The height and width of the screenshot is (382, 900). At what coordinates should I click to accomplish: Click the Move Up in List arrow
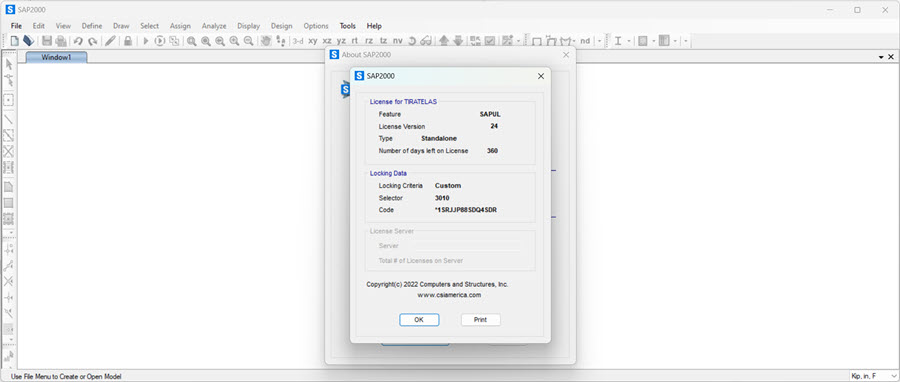[444, 41]
